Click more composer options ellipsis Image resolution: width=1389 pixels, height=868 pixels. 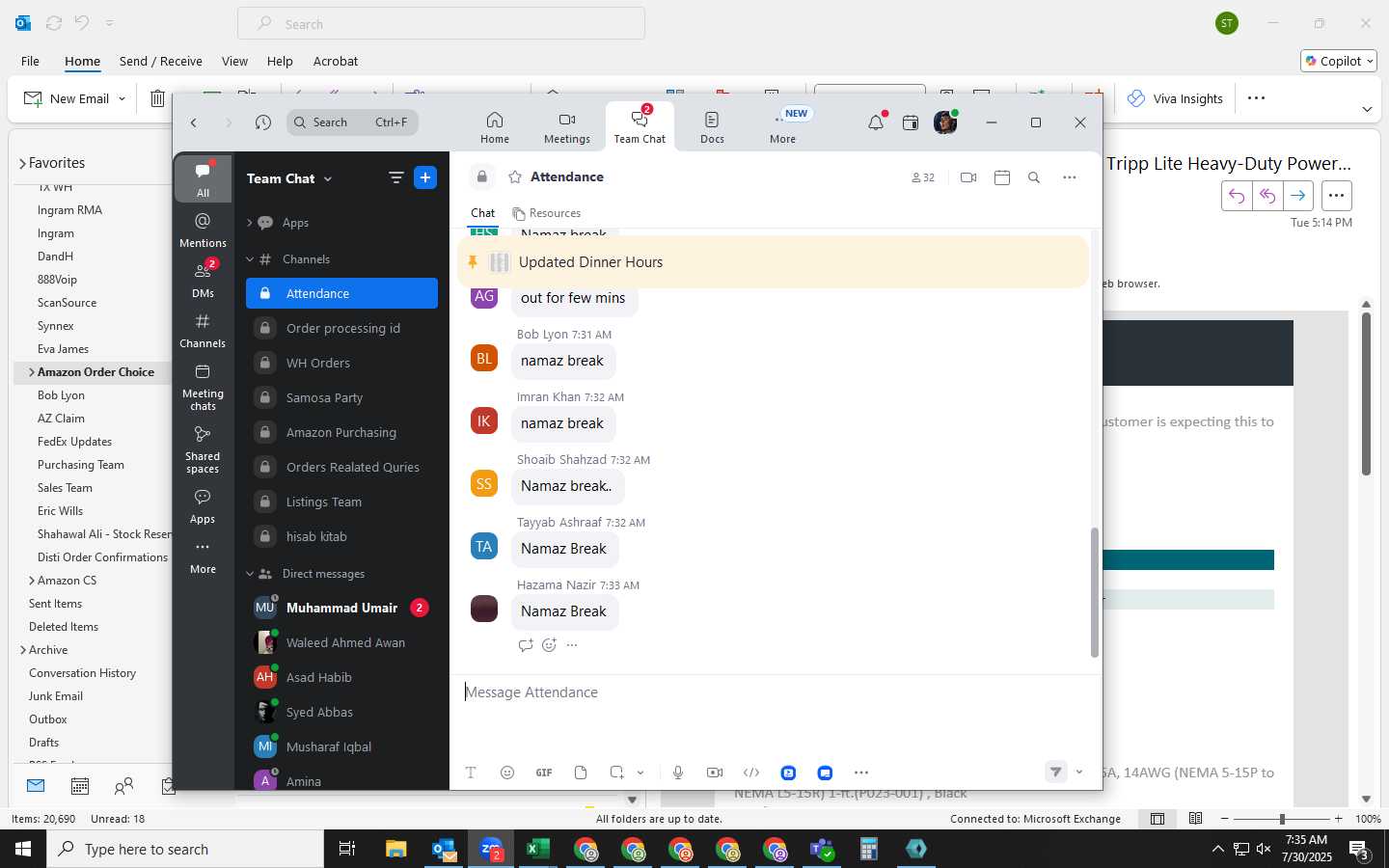861,773
